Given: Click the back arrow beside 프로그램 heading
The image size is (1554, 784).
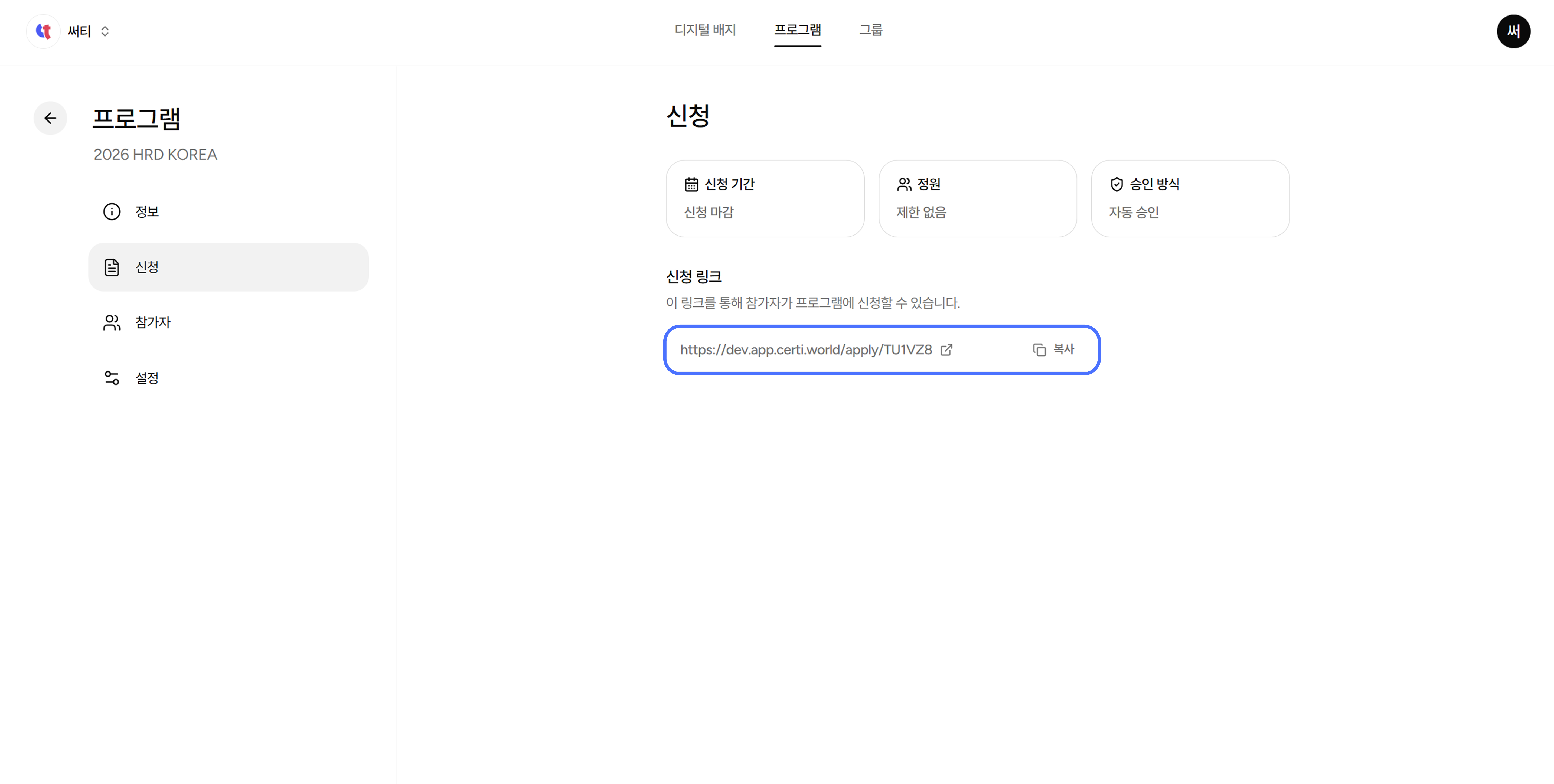Looking at the screenshot, I should pyautogui.click(x=50, y=118).
